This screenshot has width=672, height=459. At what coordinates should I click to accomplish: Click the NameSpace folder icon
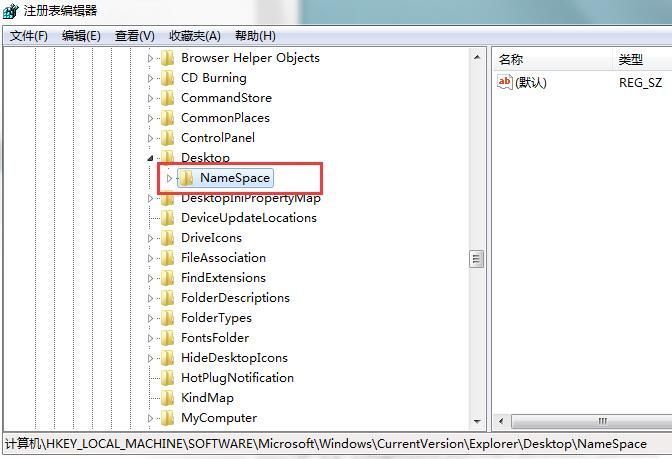click(186, 178)
